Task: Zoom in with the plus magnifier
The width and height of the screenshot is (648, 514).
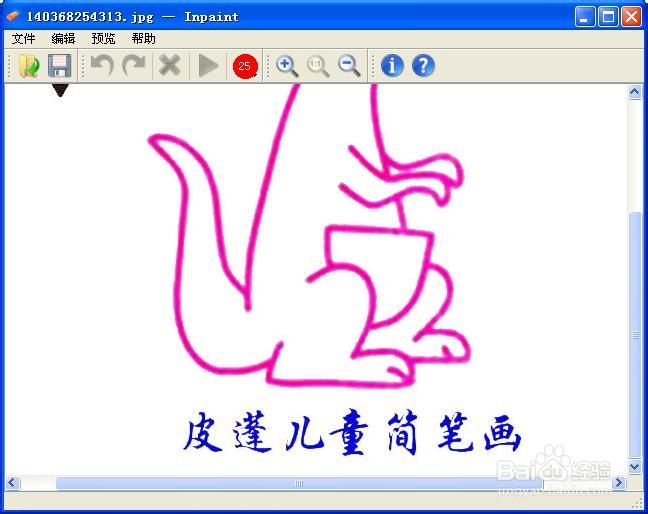Action: point(287,66)
